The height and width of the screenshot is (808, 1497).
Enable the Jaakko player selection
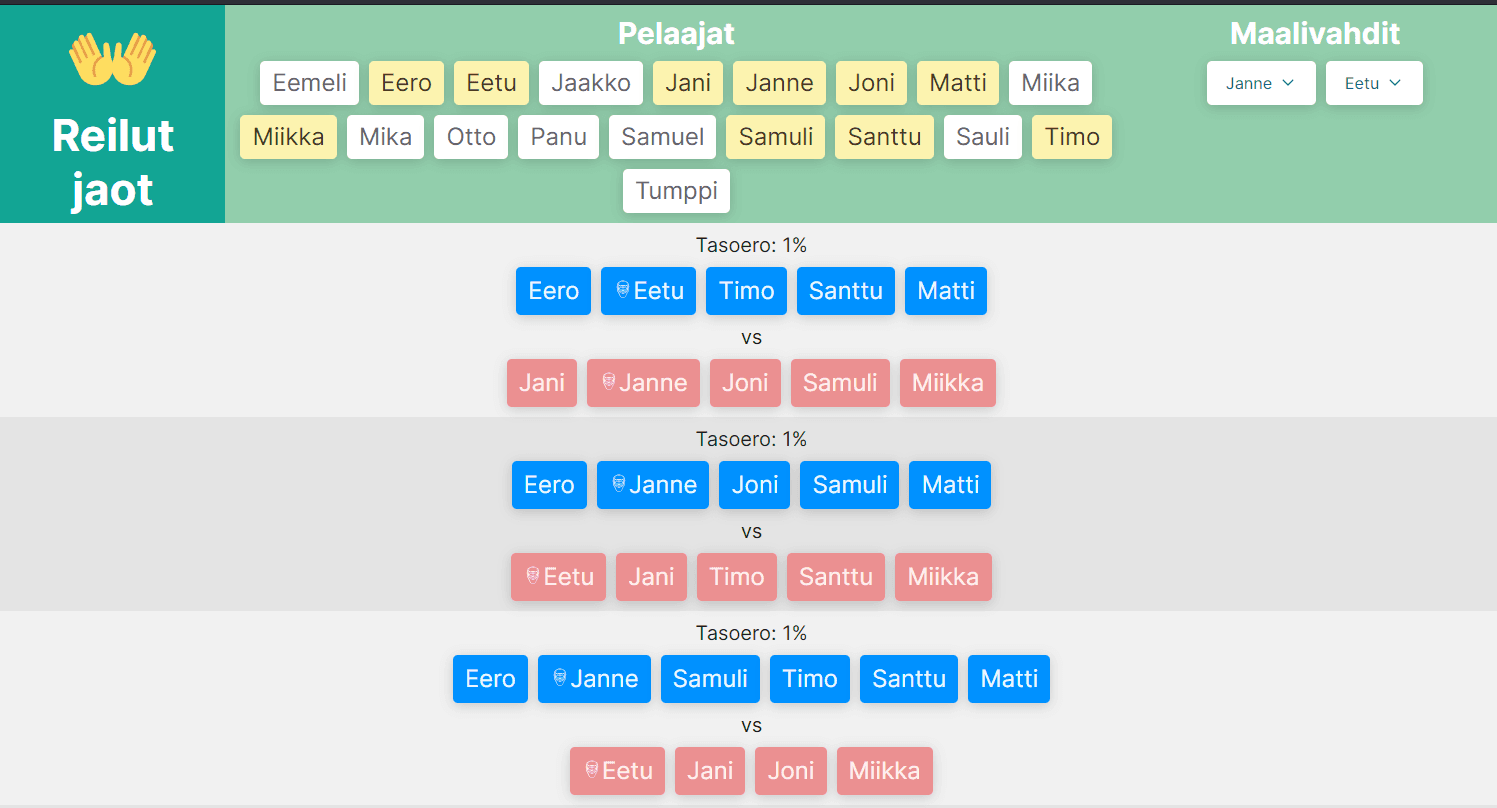pyautogui.click(x=590, y=83)
